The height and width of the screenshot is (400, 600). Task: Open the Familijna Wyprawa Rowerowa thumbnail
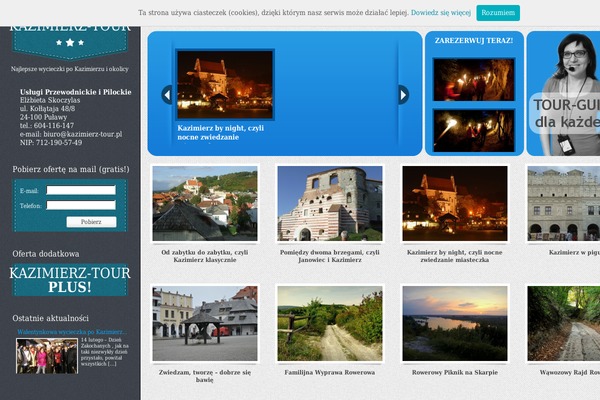click(x=330, y=323)
